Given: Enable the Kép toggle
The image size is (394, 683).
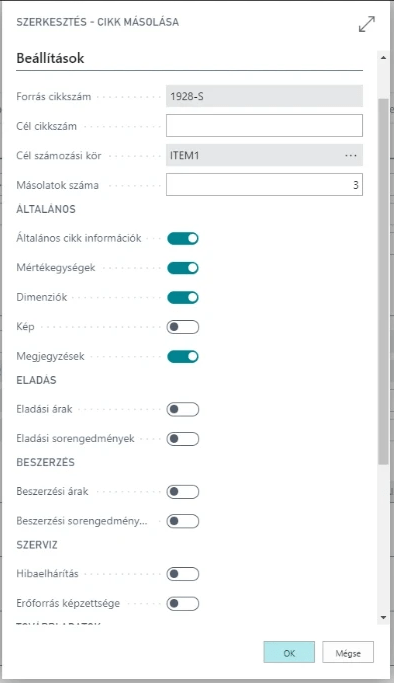Looking at the screenshot, I should coord(183,327).
